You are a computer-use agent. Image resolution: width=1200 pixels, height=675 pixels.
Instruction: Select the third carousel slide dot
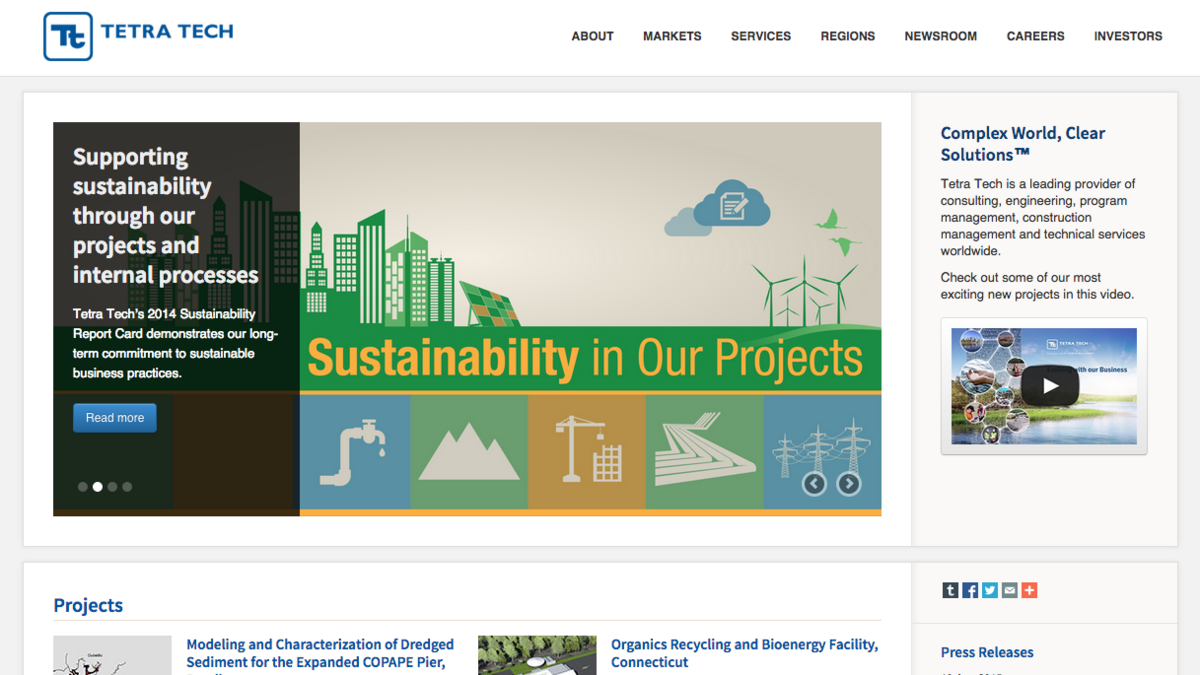(x=112, y=487)
